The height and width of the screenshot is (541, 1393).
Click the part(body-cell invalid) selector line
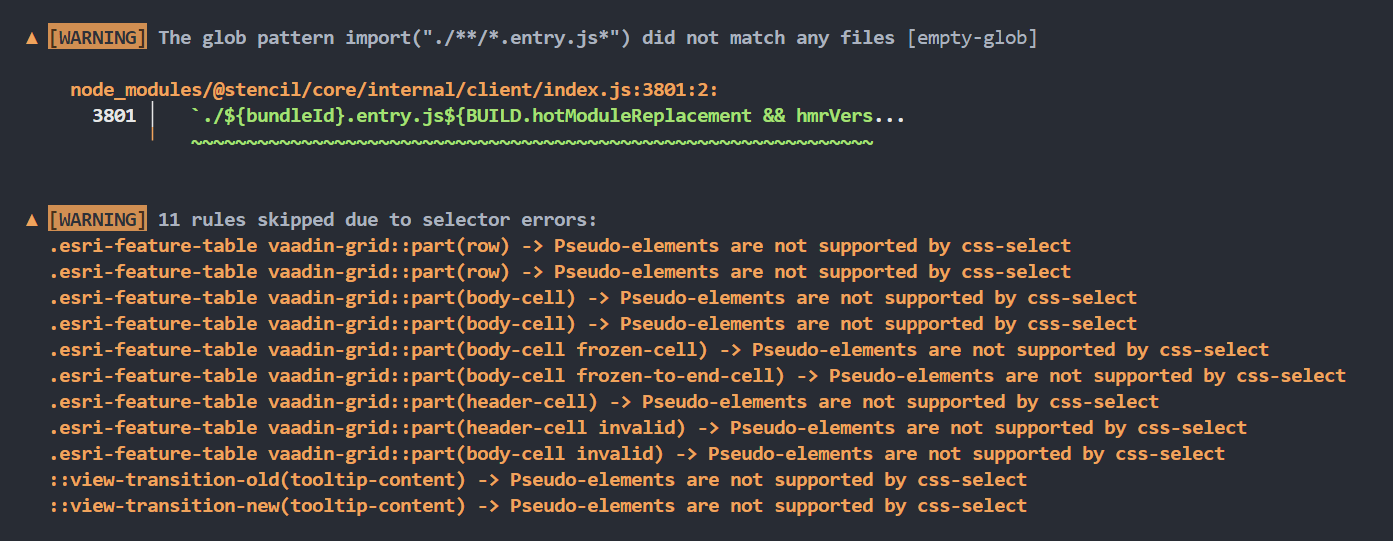[637, 454]
